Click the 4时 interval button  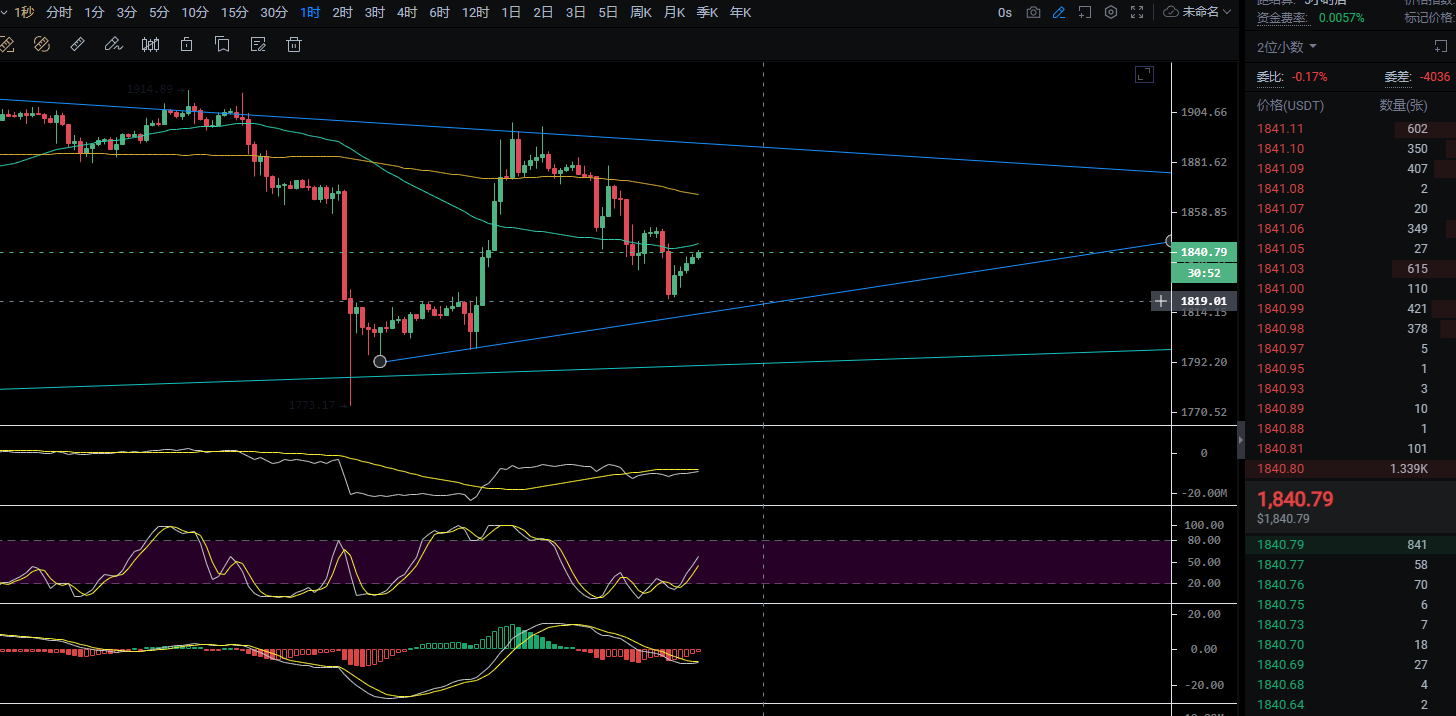coord(407,12)
